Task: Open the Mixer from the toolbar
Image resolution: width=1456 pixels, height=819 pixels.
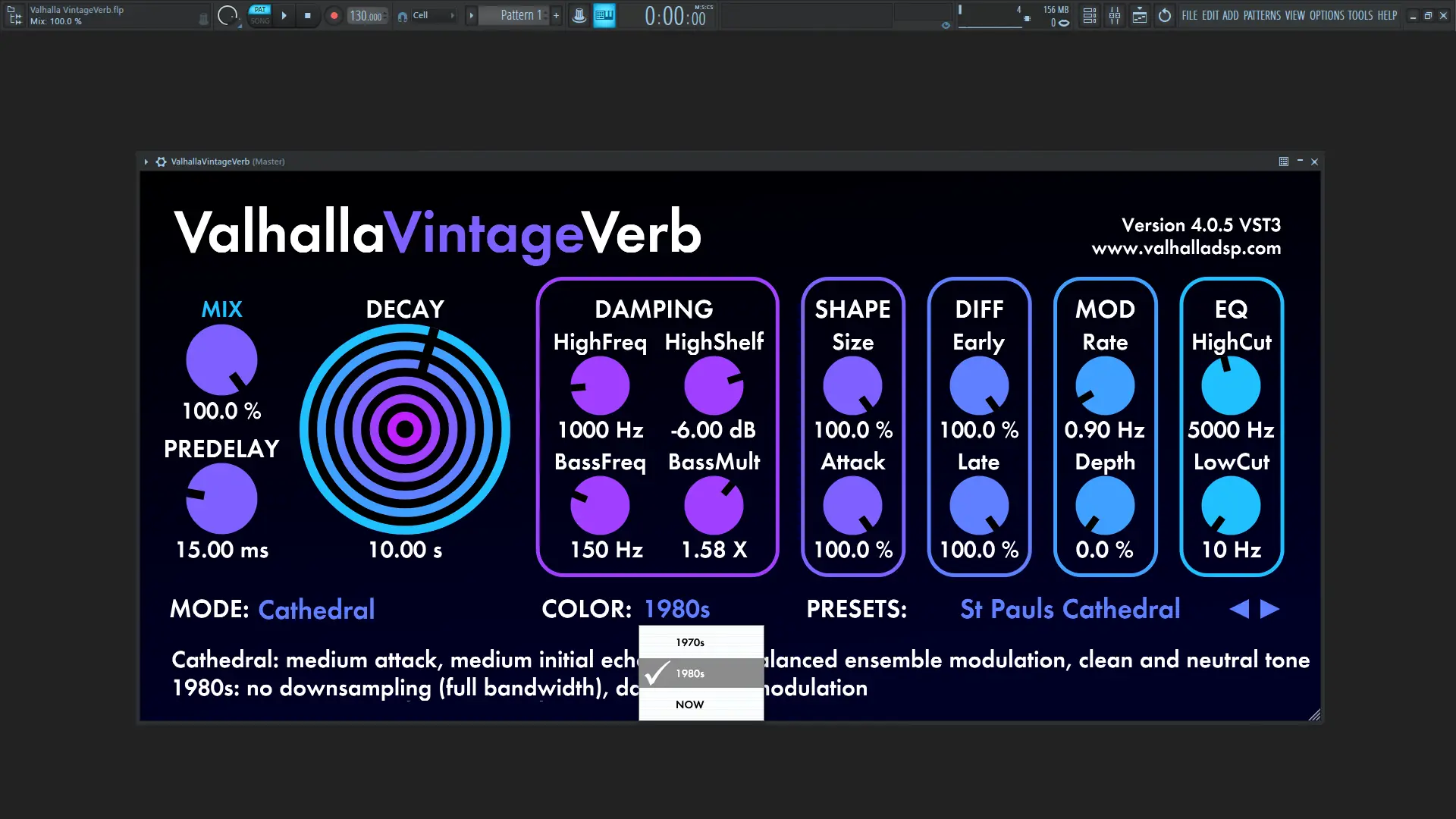Action: click(x=1115, y=15)
